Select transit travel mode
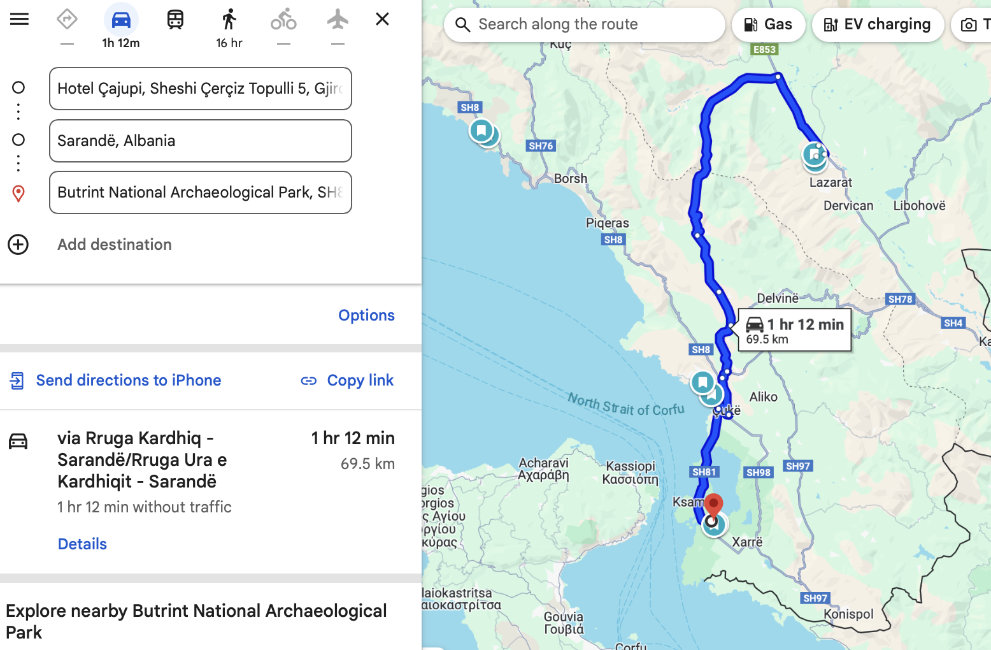The height and width of the screenshot is (650, 991). (x=175, y=19)
